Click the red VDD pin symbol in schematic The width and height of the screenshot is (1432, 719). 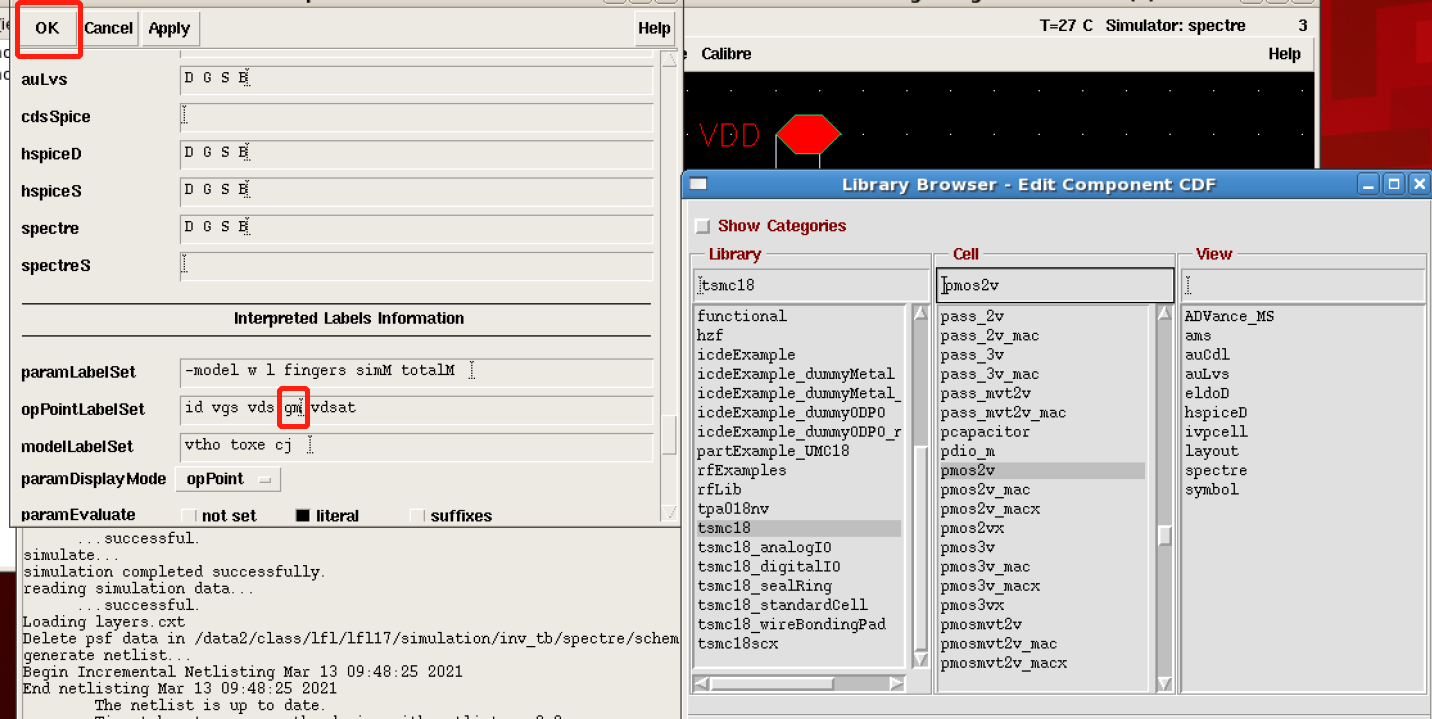click(808, 135)
